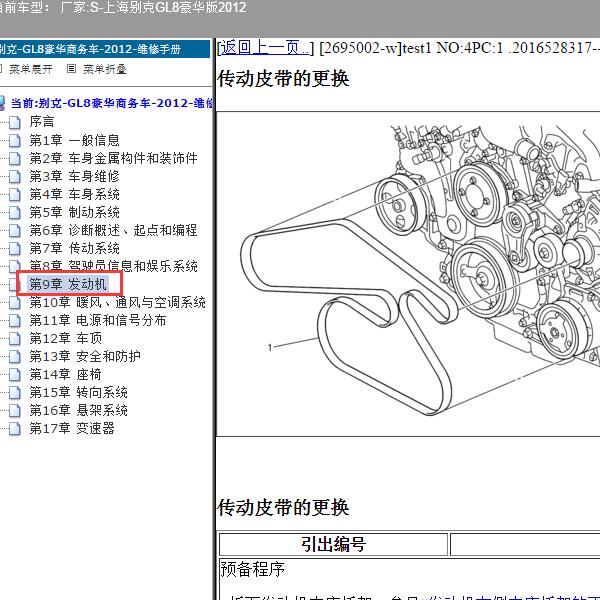Click the page icon beside 第4章 车身系统

15,194
